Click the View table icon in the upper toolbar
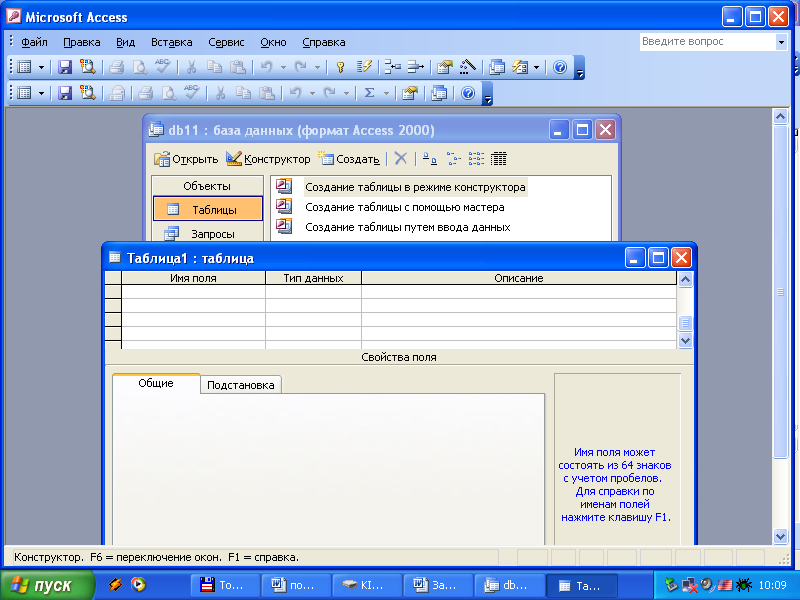The height and width of the screenshot is (600, 800). coord(24,67)
